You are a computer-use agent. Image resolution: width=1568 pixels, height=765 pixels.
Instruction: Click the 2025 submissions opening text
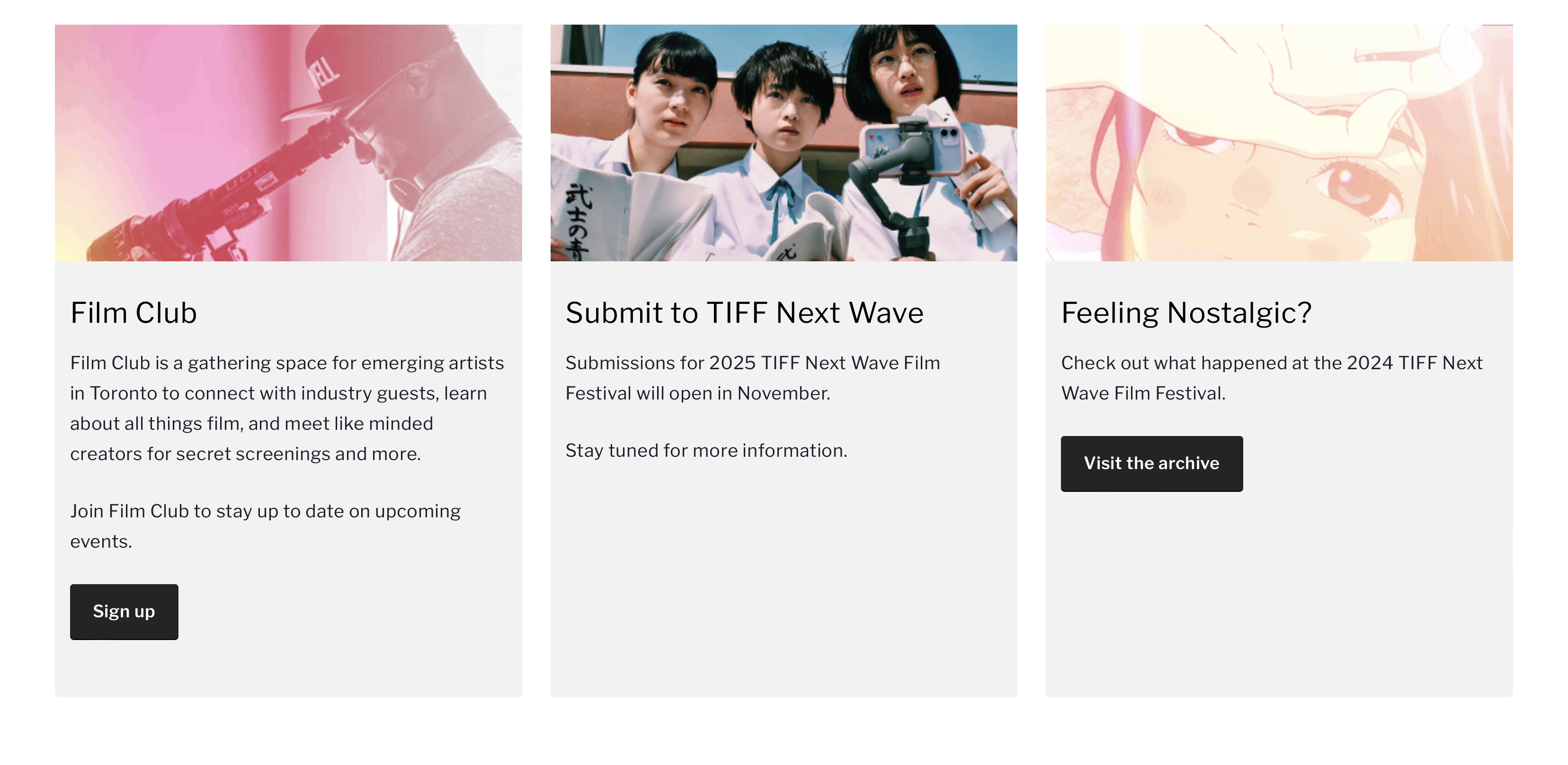752,378
